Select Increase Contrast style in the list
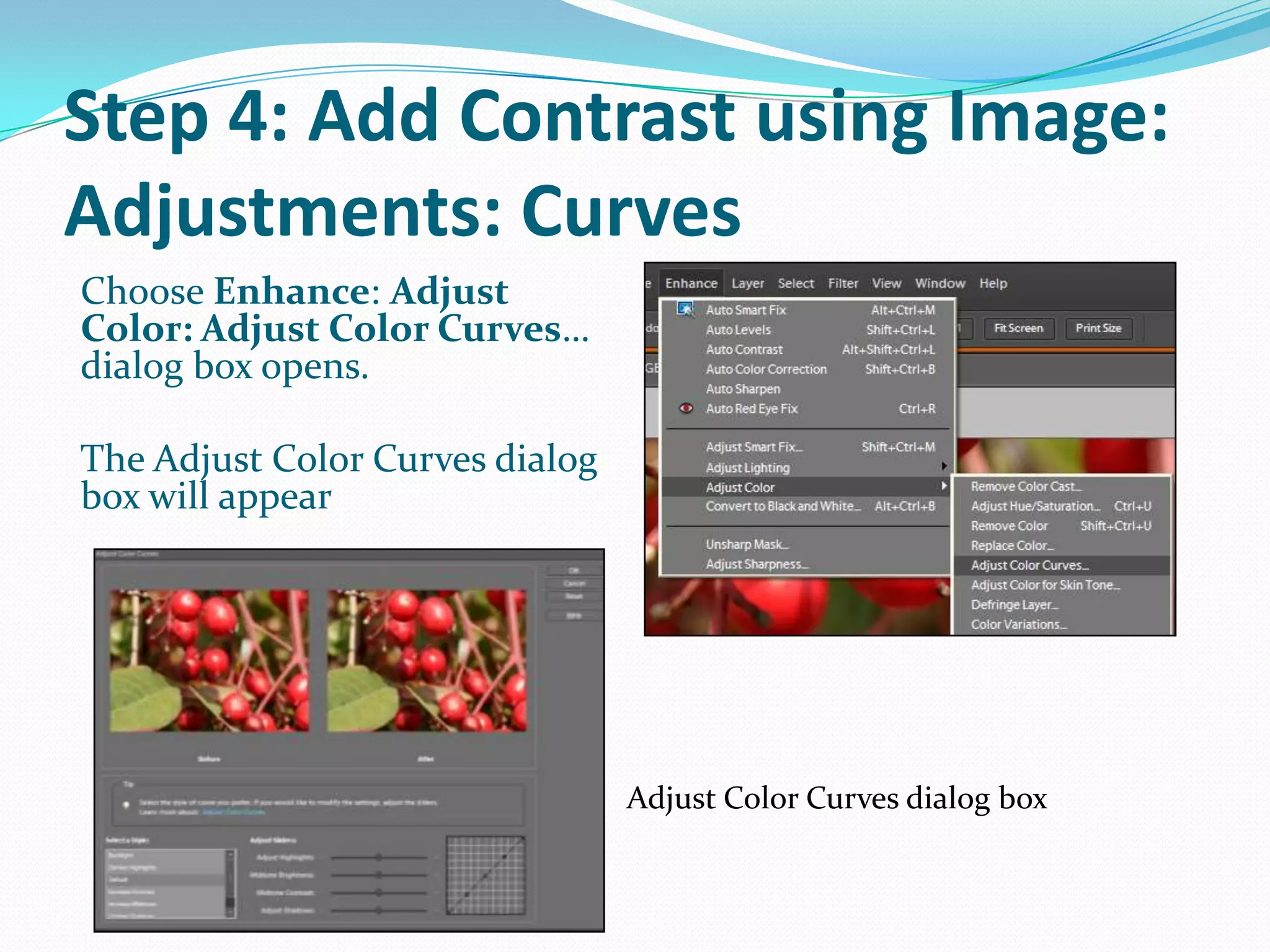The height and width of the screenshot is (952, 1270). pos(165,892)
